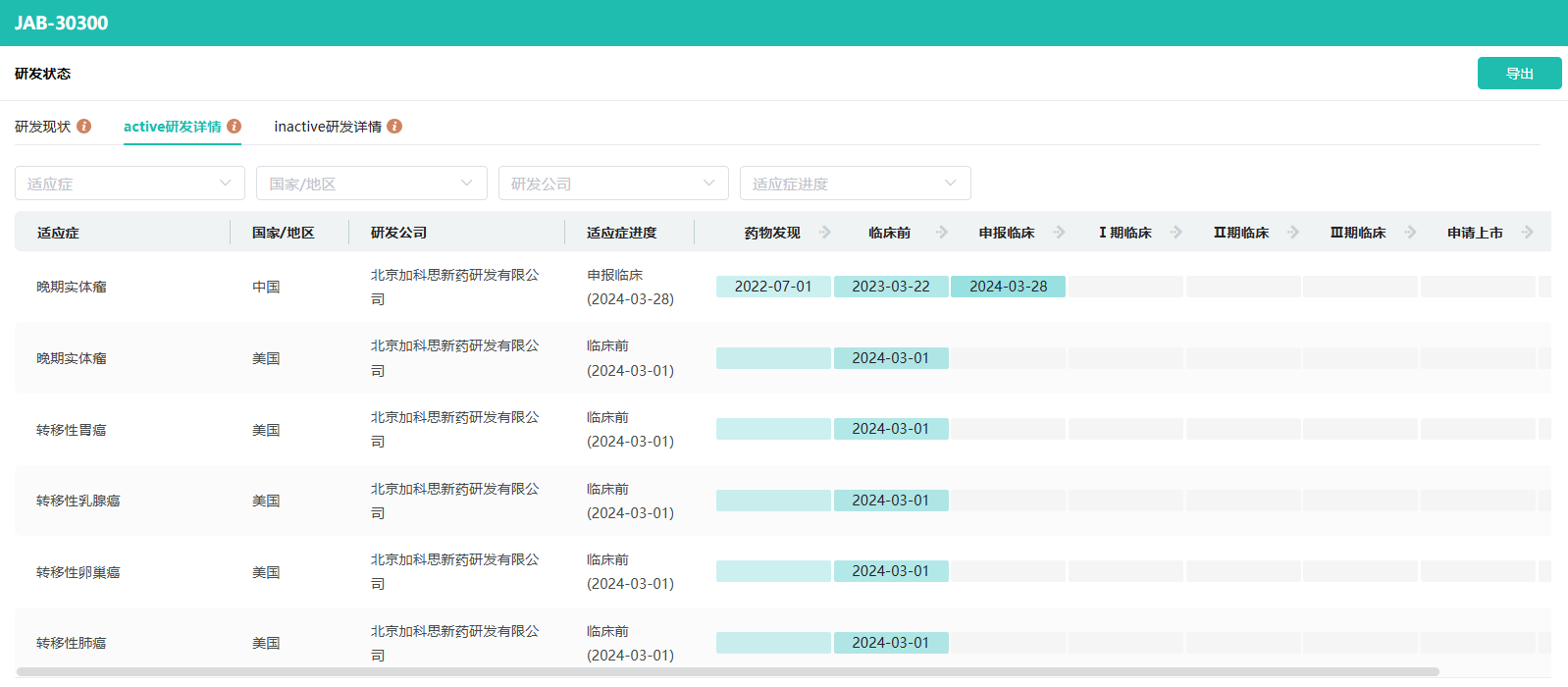This screenshot has width=1568, height=687.
Task: Click arrow icon after 药物发现 column header
Action: (825, 233)
